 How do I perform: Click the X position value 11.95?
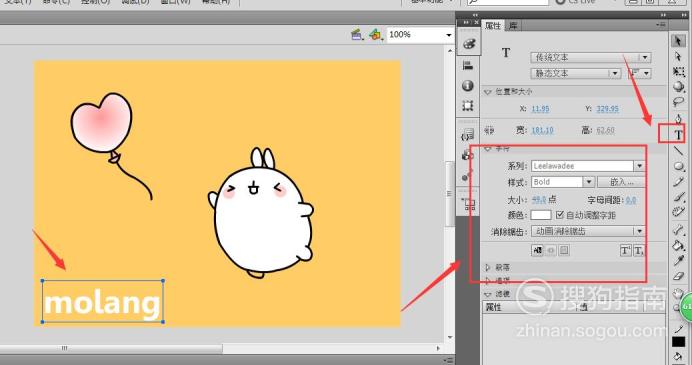[x=540, y=109]
